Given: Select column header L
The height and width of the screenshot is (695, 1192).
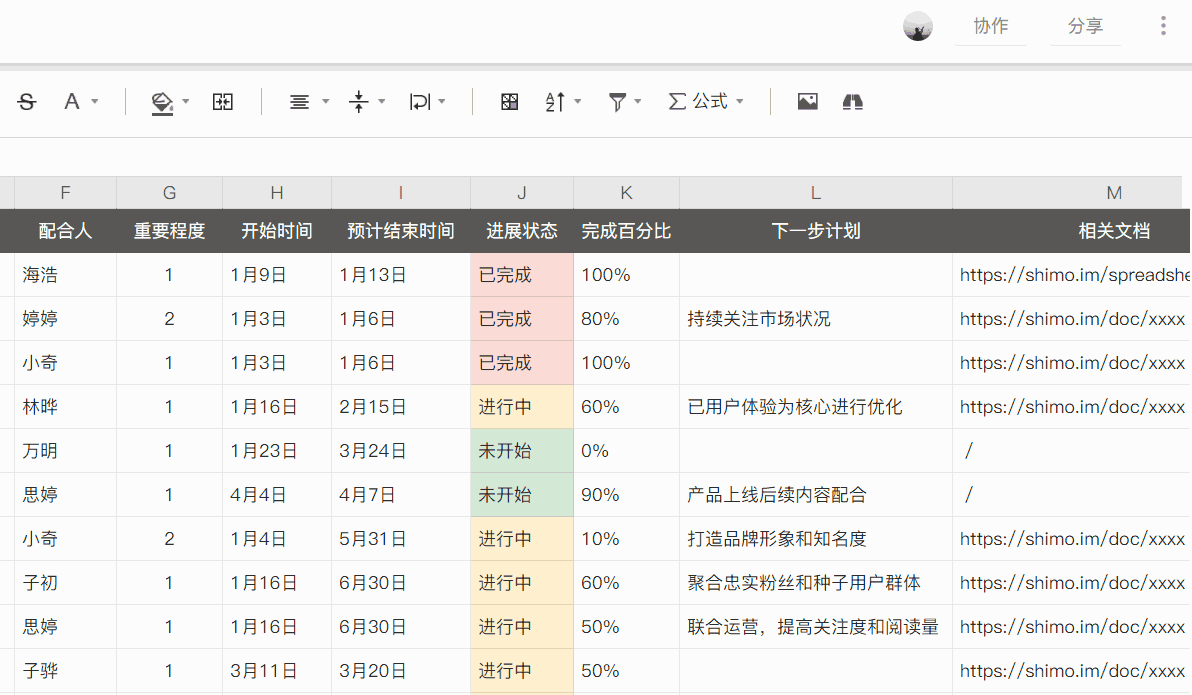Looking at the screenshot, I should pos(815,192).
